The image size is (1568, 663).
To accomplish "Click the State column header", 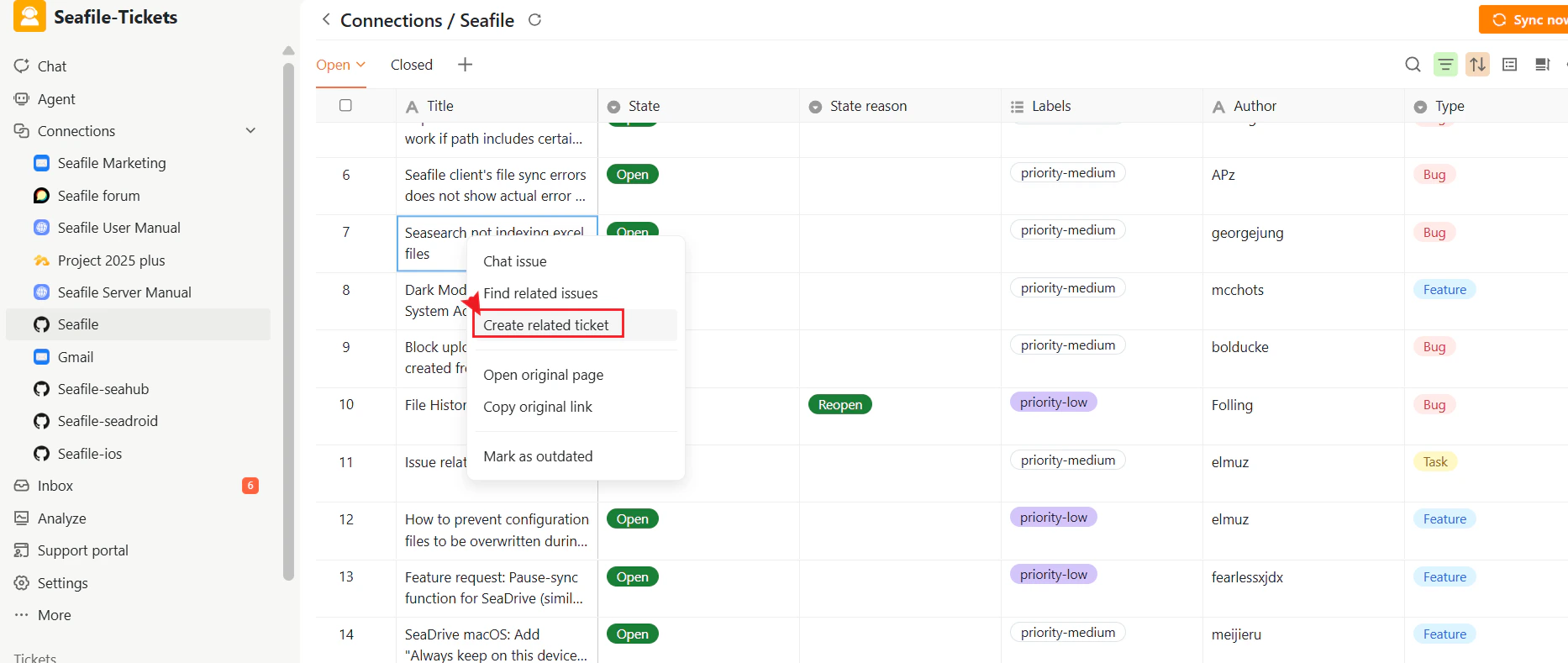I will (698, 106).
